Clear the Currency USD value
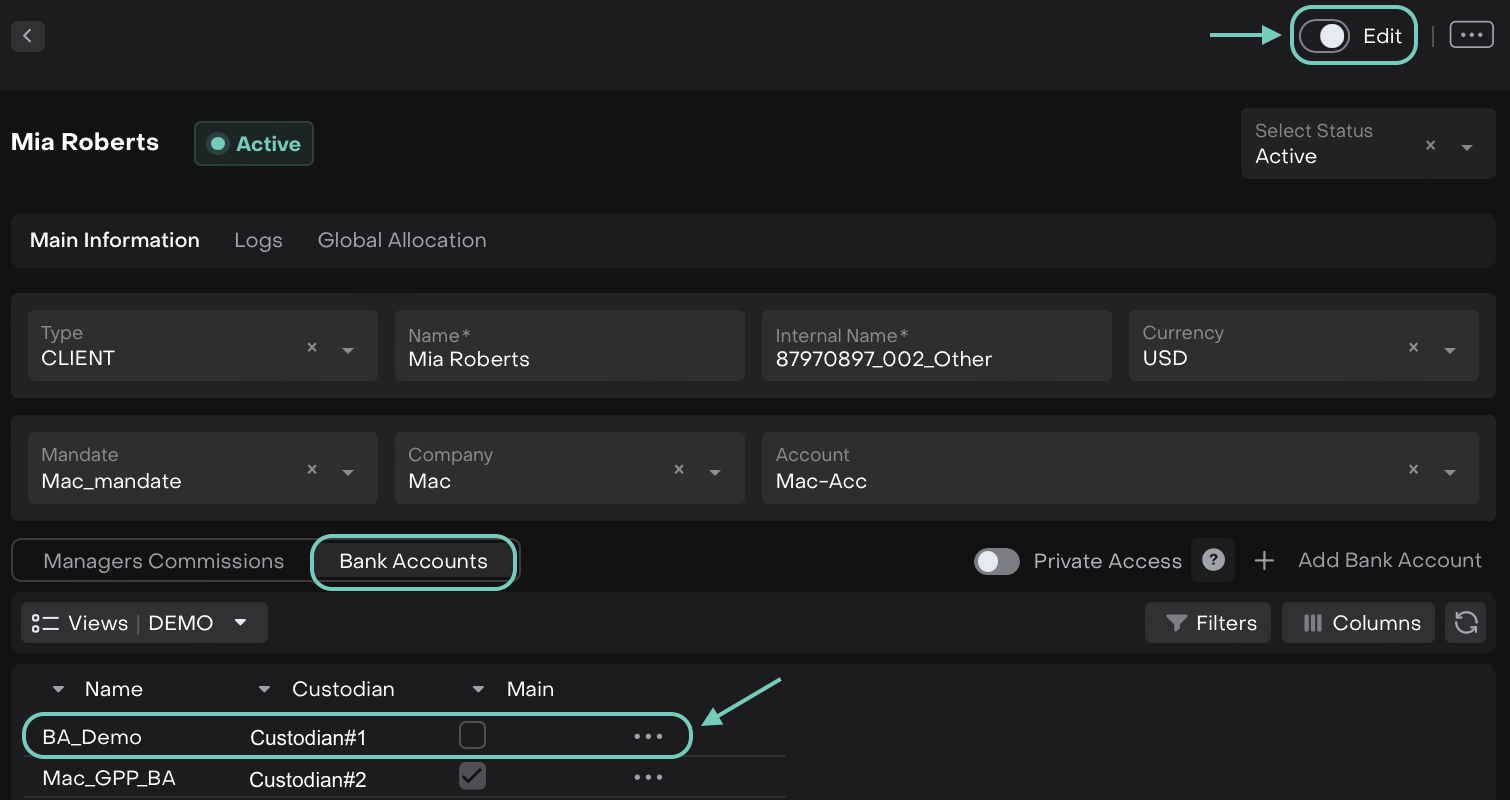This screenshot has height=800, width=1510. (x=1413, y=347)
